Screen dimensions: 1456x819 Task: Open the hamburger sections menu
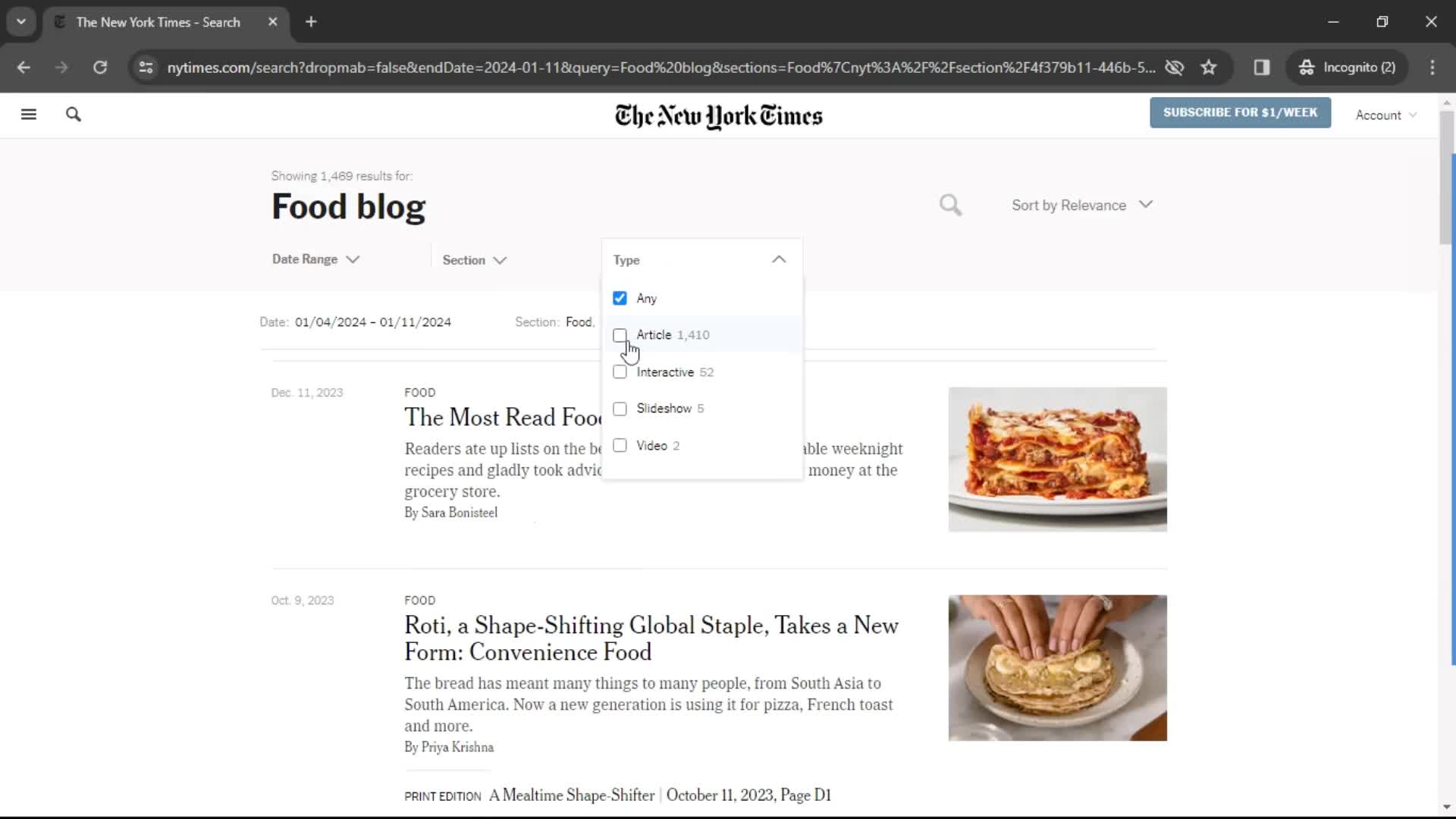click(x=29, y=115)
